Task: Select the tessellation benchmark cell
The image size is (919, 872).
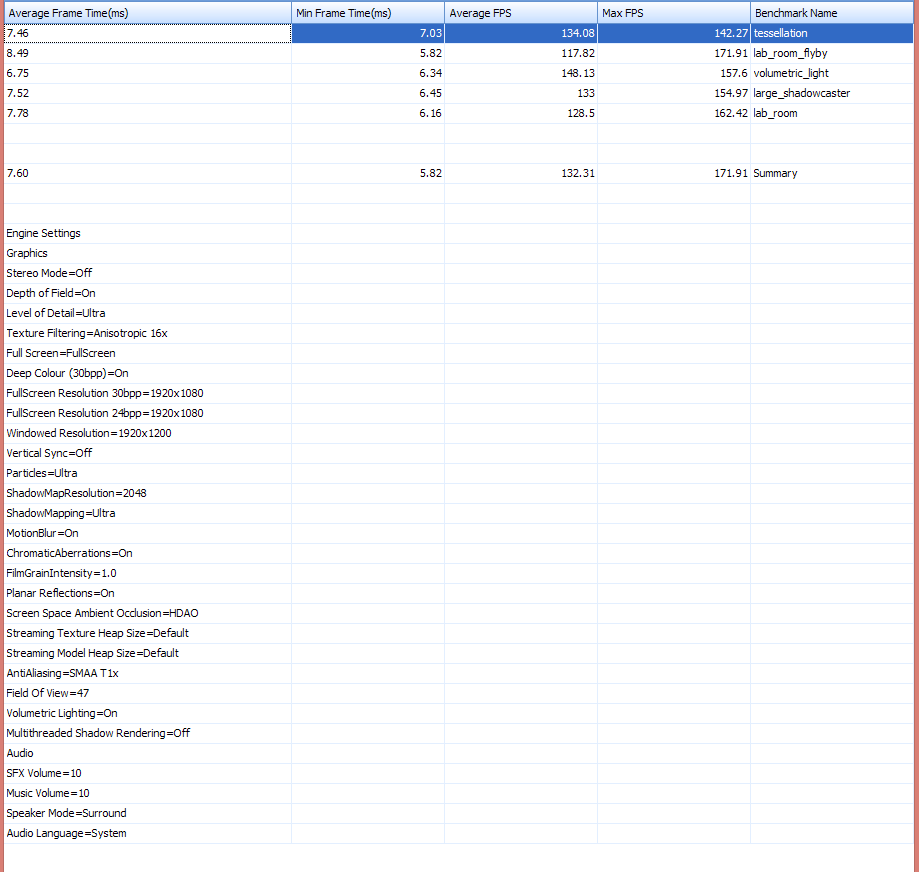Action: pyautogui.click(x=780, y=33)
